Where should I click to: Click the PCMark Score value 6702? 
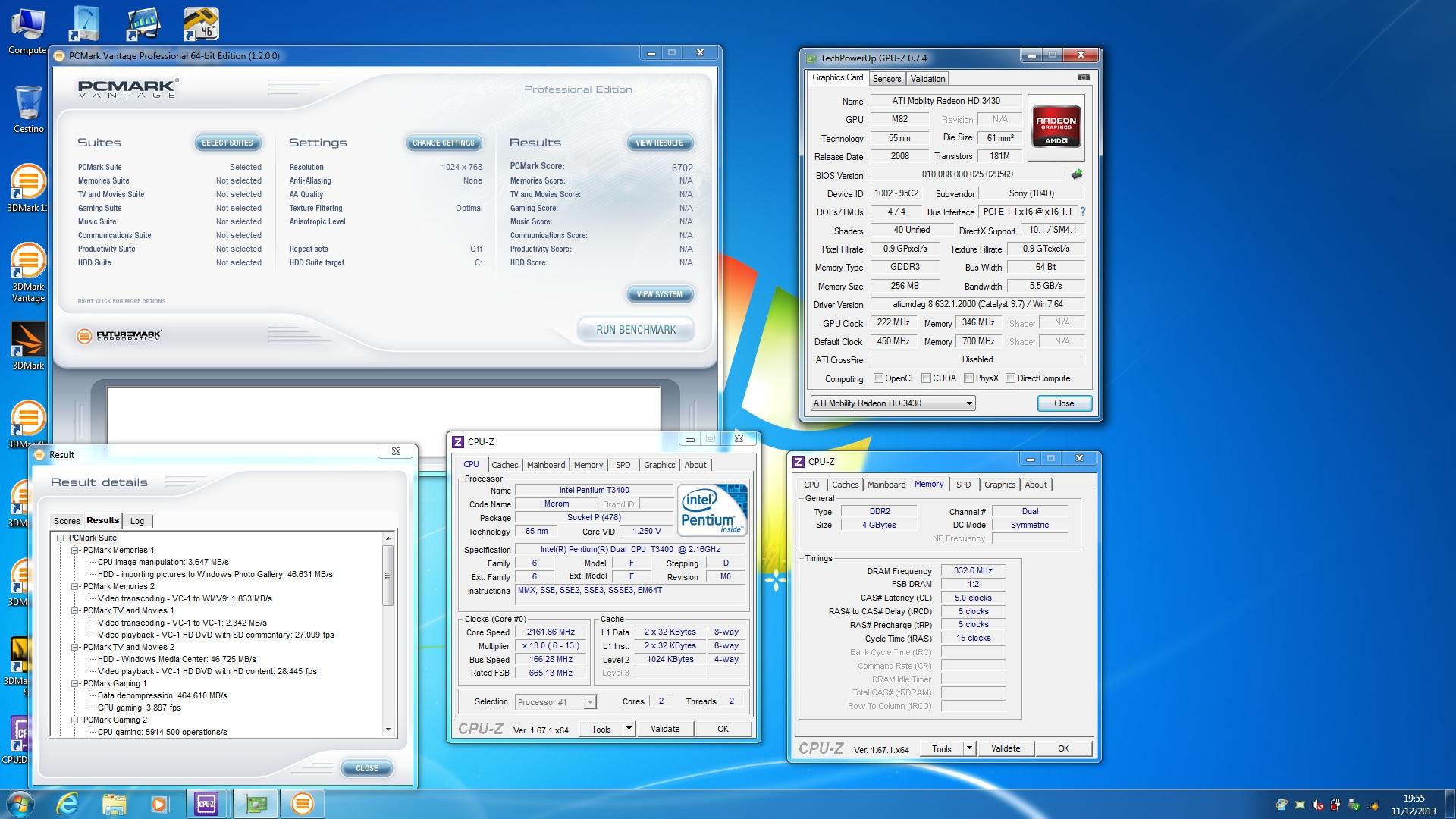click(x=682, y=168)
